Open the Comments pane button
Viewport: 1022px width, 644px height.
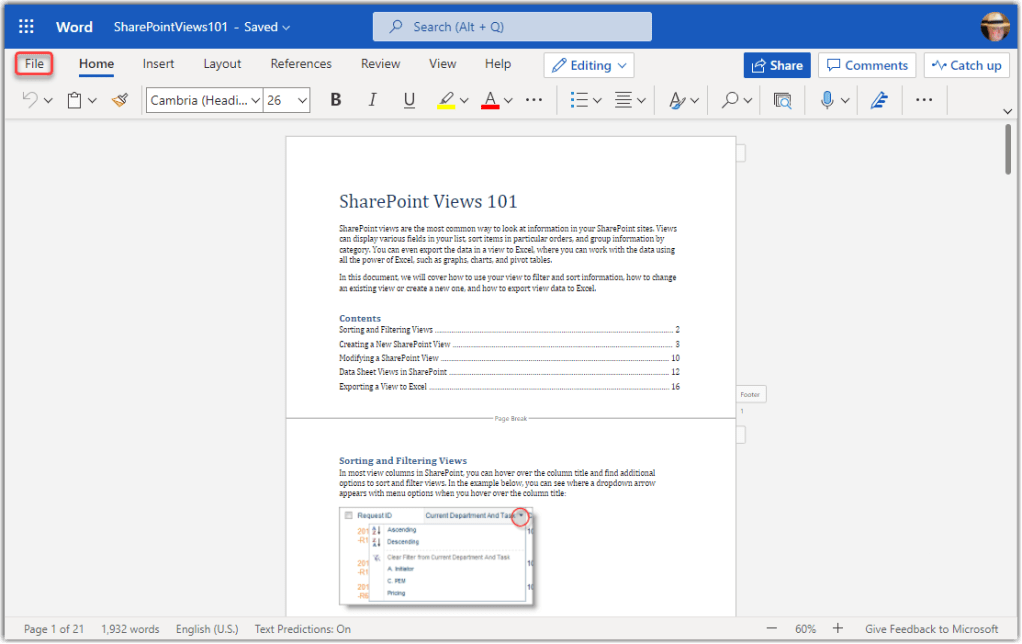(x=866, y=65)
